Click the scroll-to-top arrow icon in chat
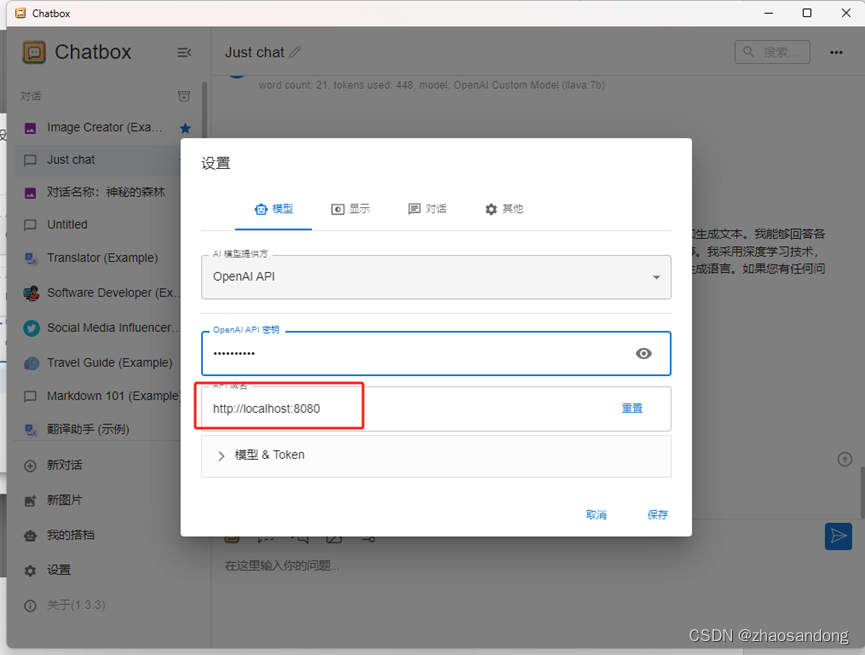 [845, 459]
